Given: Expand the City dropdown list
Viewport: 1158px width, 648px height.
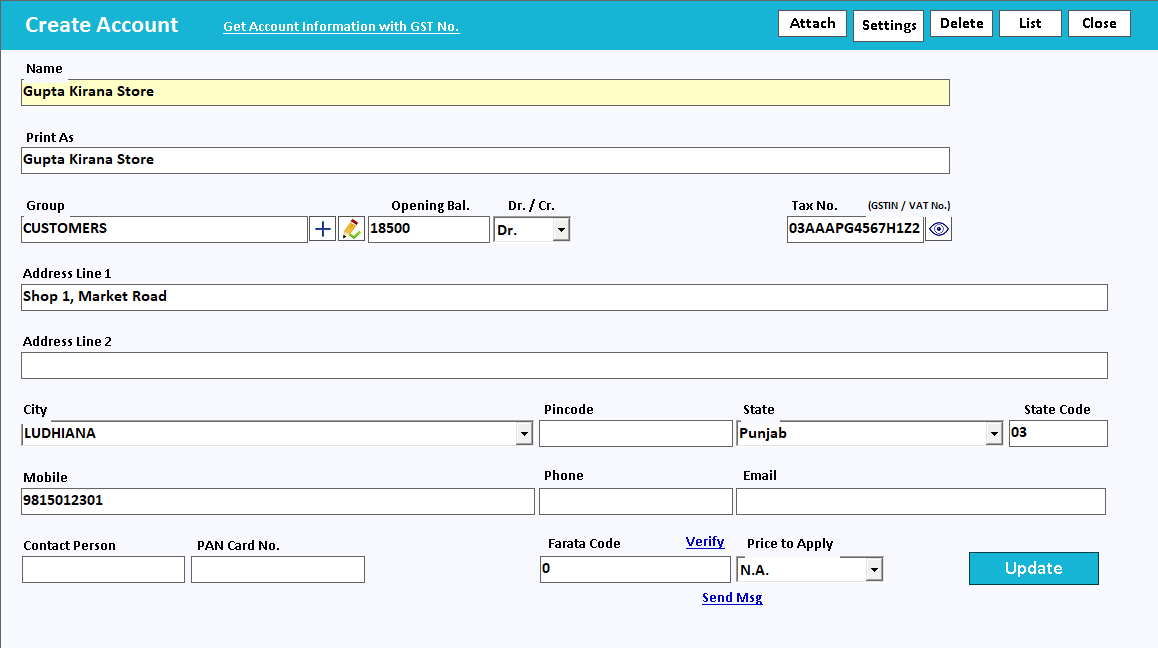Looking at the screenshot, I should [x=524, y=433].
